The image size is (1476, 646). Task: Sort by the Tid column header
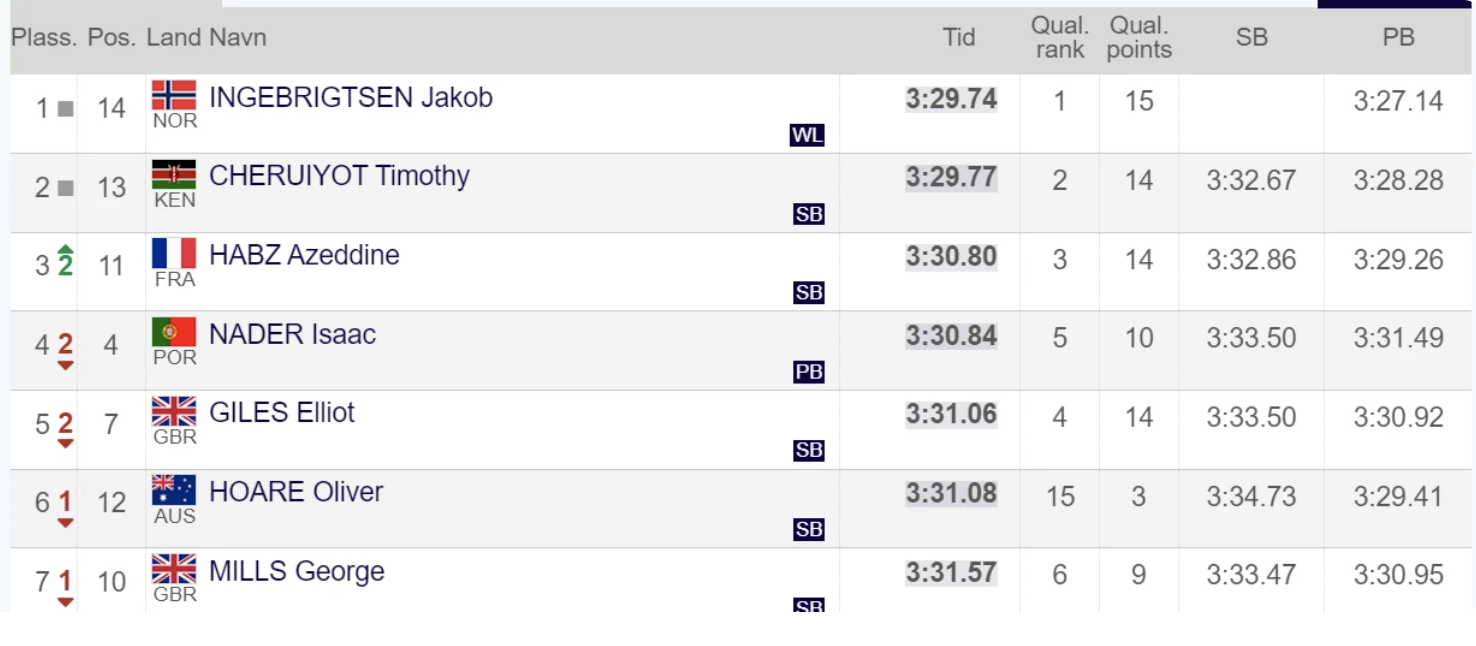point(958,37)
